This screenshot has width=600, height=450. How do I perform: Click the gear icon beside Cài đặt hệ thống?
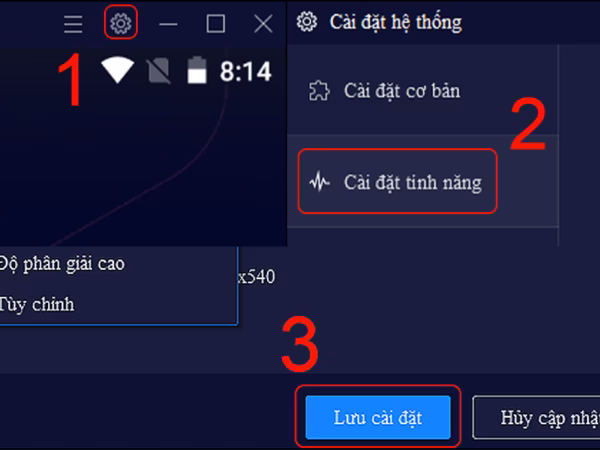click(307, 22)
